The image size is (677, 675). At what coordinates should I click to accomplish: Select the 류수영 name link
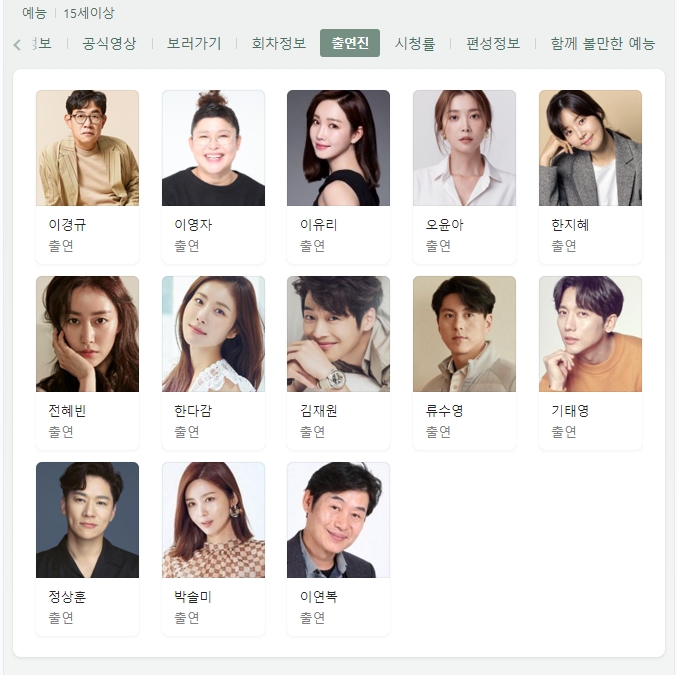[444, 410]
